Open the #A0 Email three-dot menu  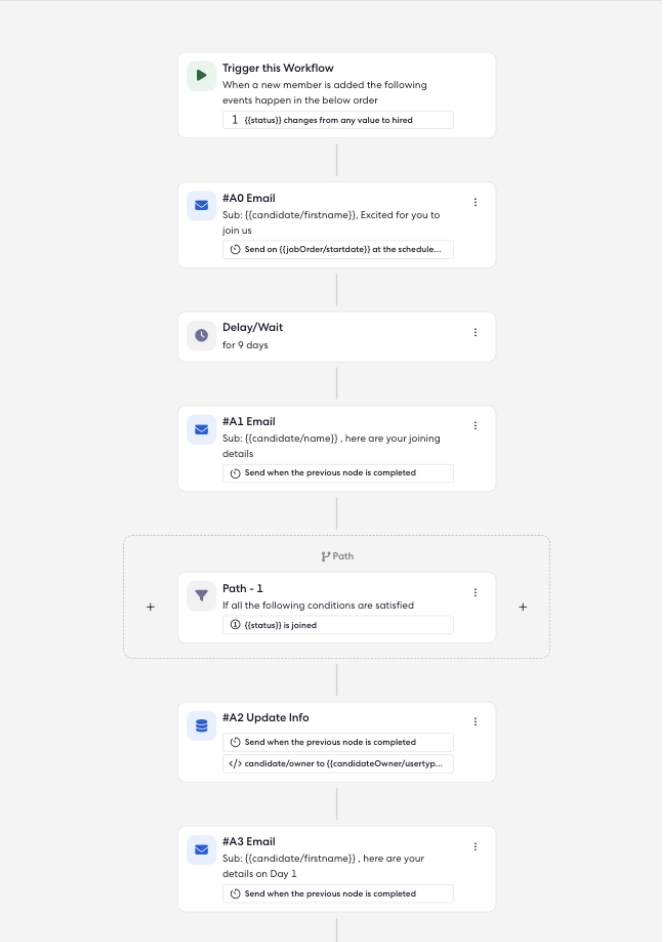475,202
